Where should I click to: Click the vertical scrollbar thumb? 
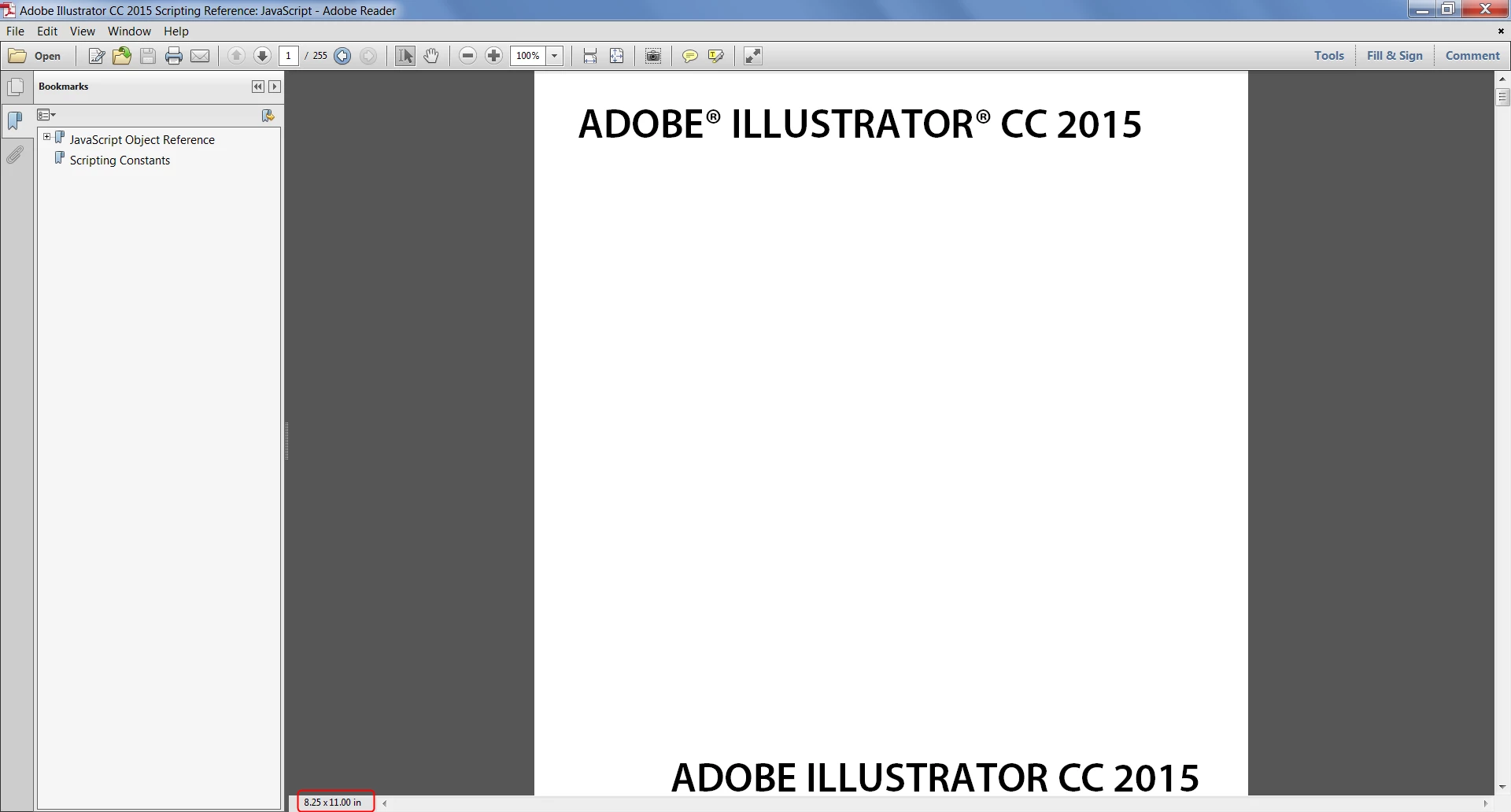[x=1502, y=97]
